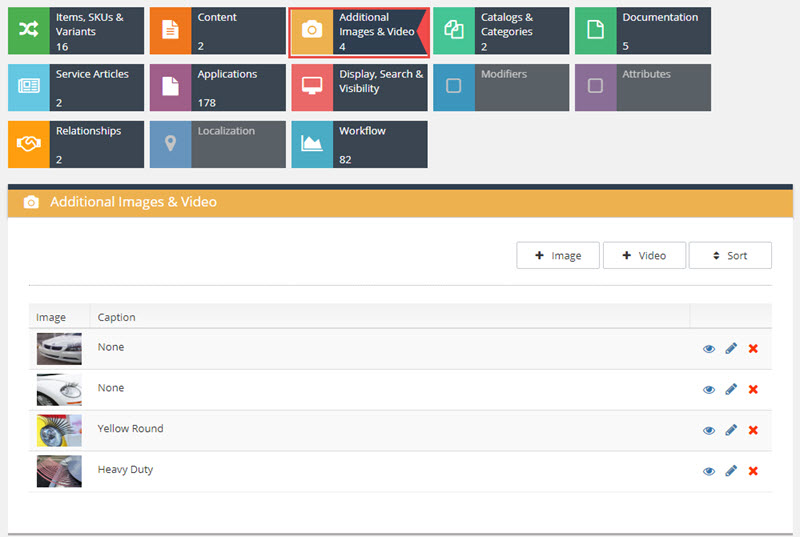Open the Service Articles tile
The image size is (800, 537).
(x=76, y=87)
